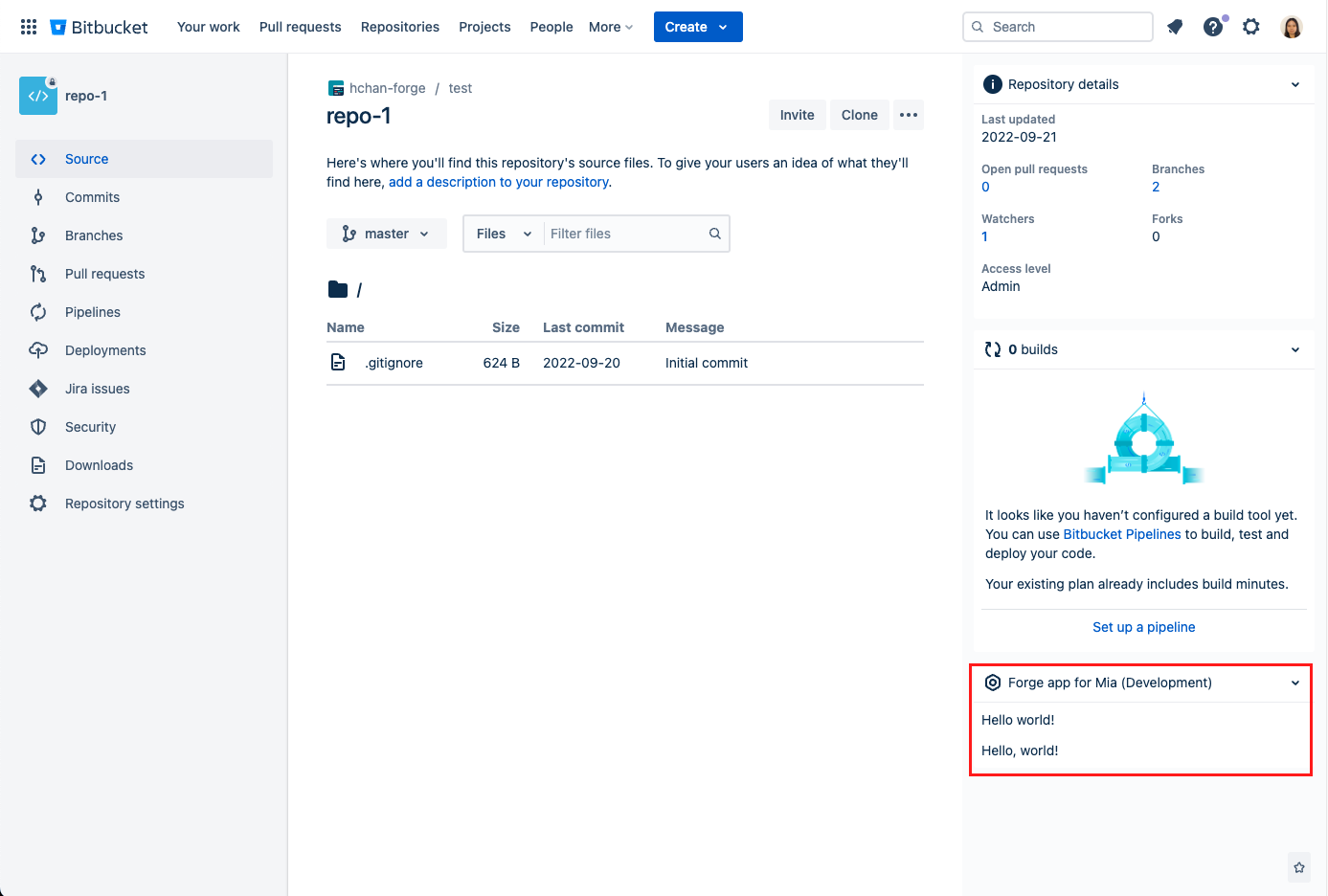Open the Set up a pipeline link
The image size is (1328, 896).
[1143, 627]
